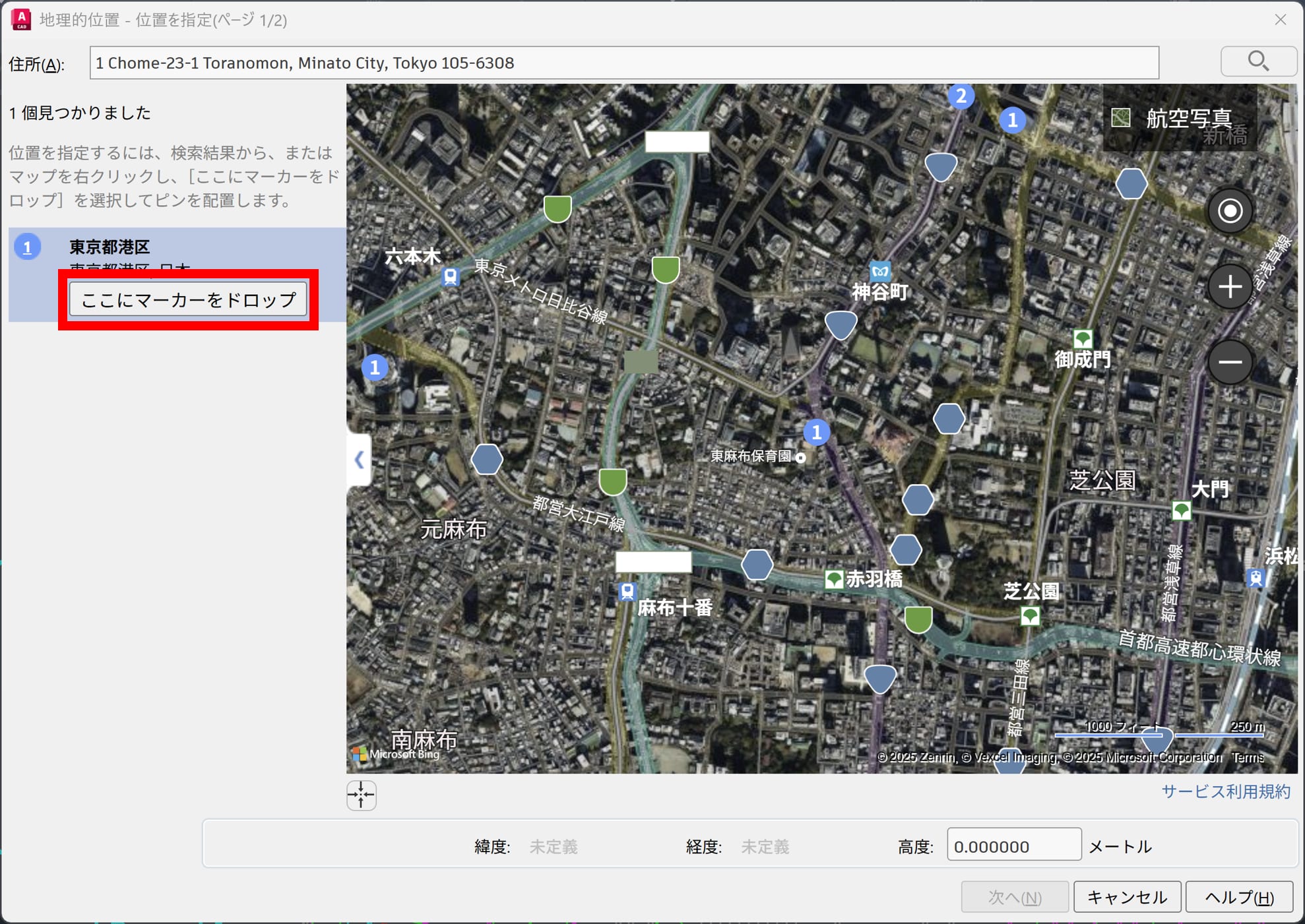1305x924 pixels.
Task: Click the crosshair marker icon below map
Action: [x=361, y=795]
